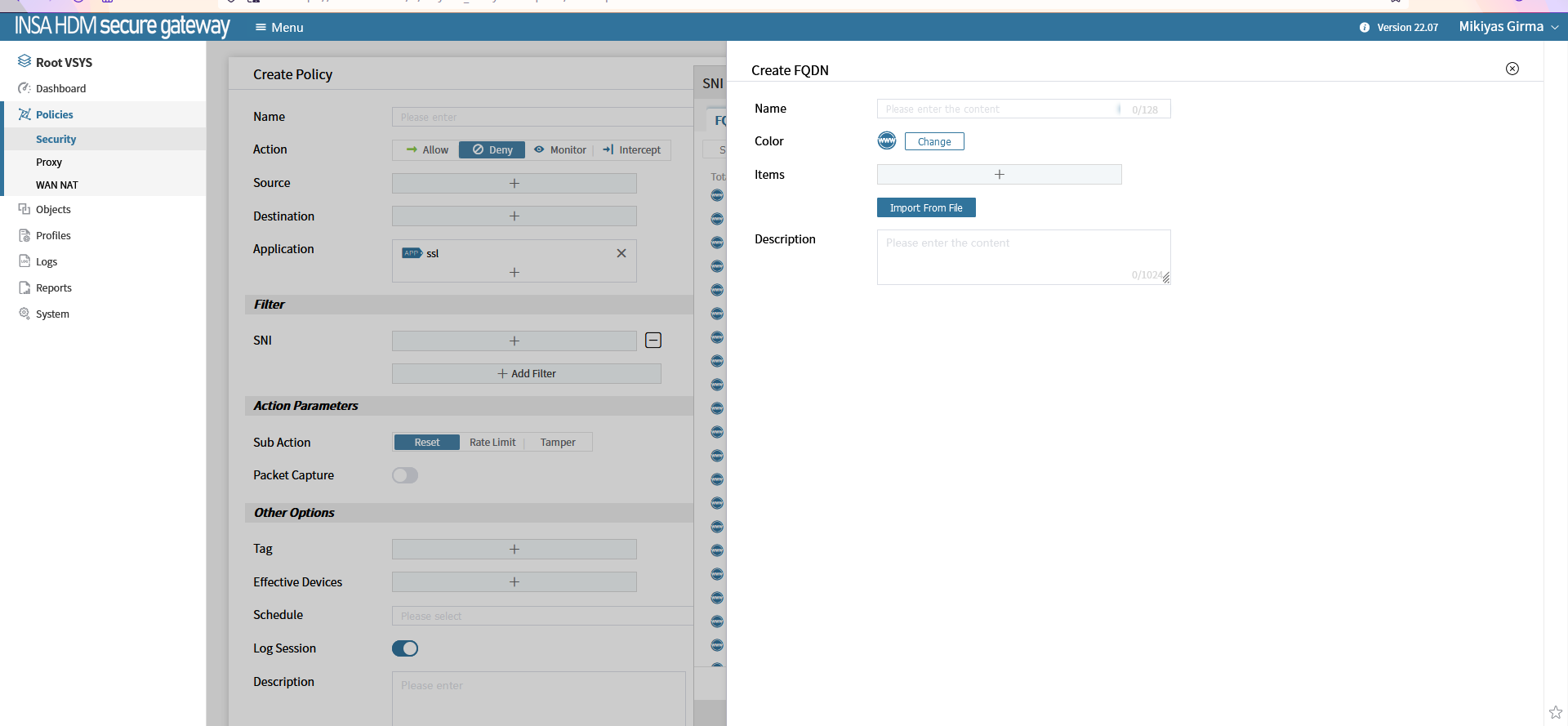This screenshot has height=726, width=1568.
Task: Open the Mikiyas Girma user dropdown
Action: 1508,27
